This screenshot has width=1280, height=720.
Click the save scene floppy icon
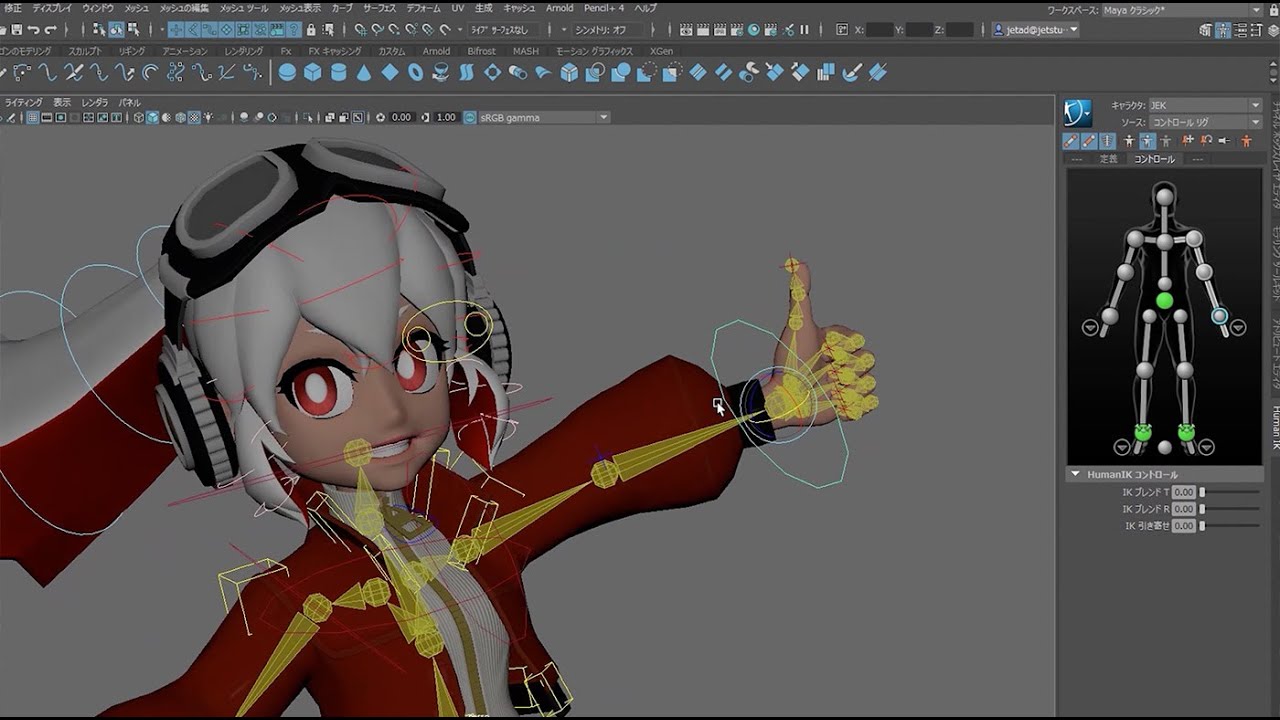17,29
